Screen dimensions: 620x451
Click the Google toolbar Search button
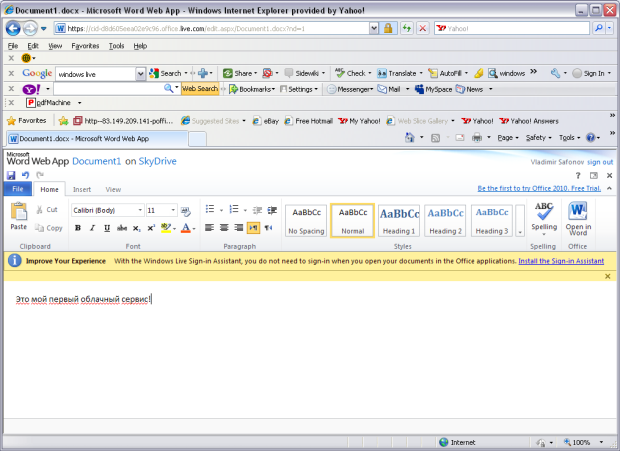coord(166,73)
